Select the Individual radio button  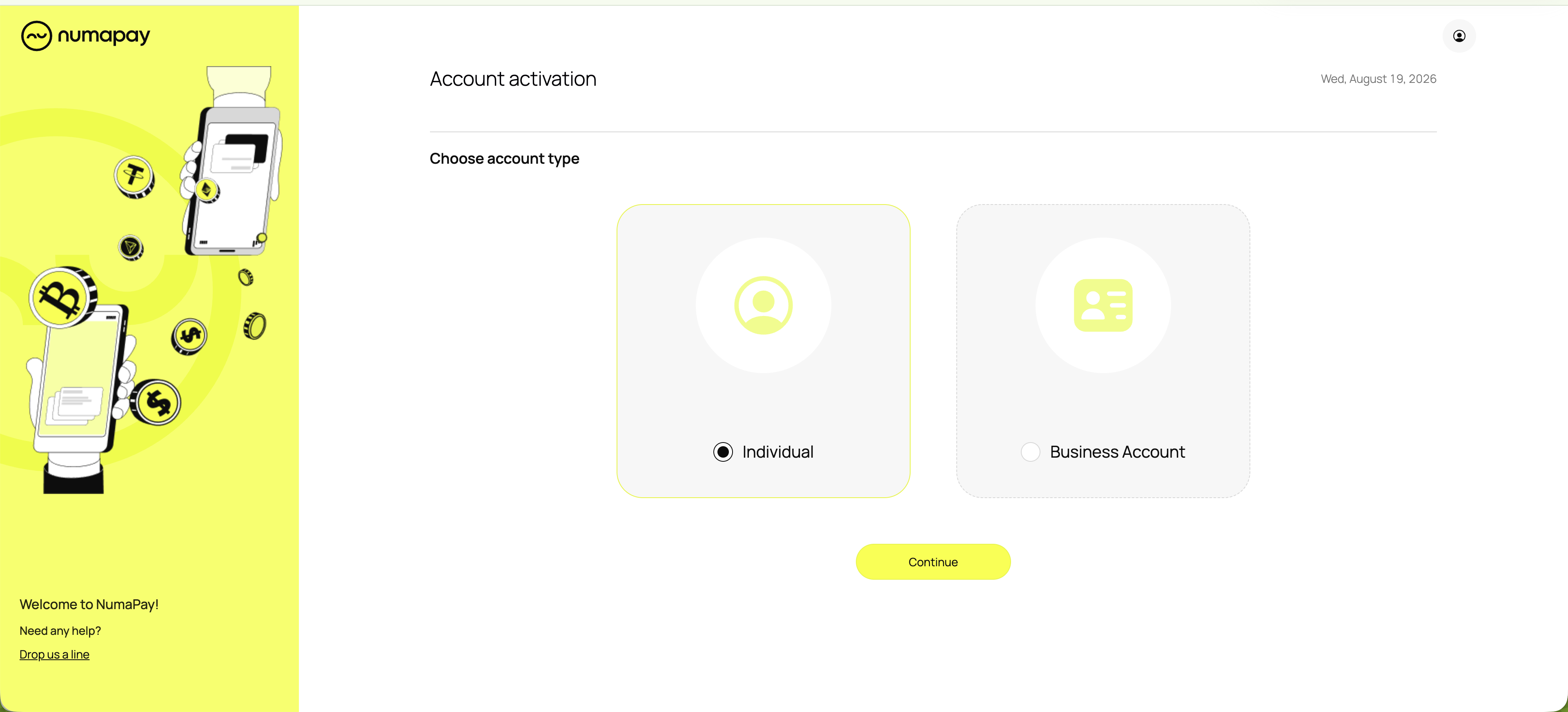pyautogui.click(x=723, y=452)
